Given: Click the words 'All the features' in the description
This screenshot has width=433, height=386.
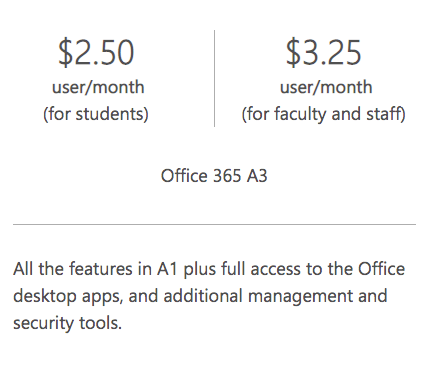Looking at the screenshot, I should point(73,269).
